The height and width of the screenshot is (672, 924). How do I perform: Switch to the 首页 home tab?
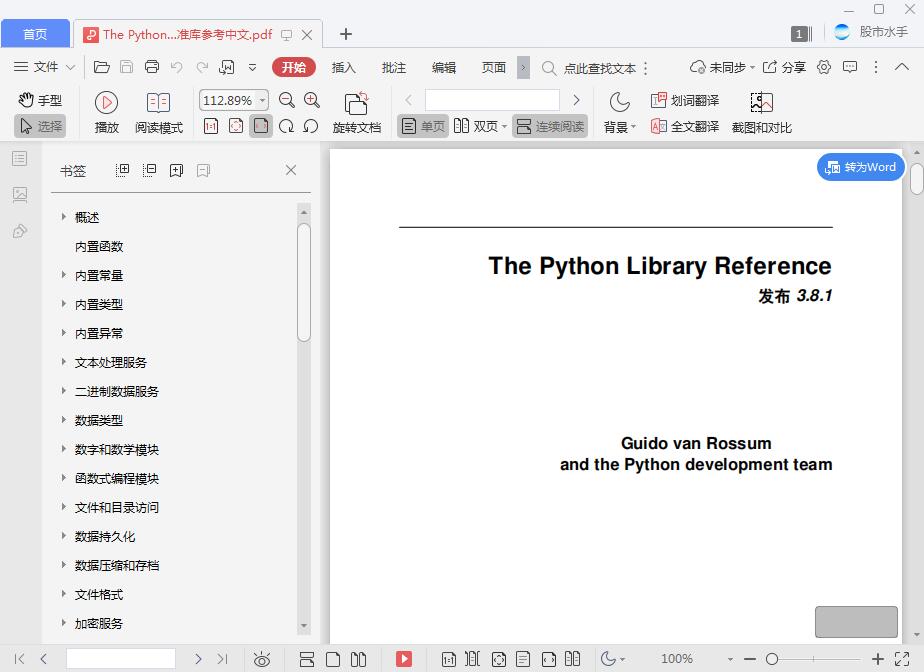tap(35, 33)
